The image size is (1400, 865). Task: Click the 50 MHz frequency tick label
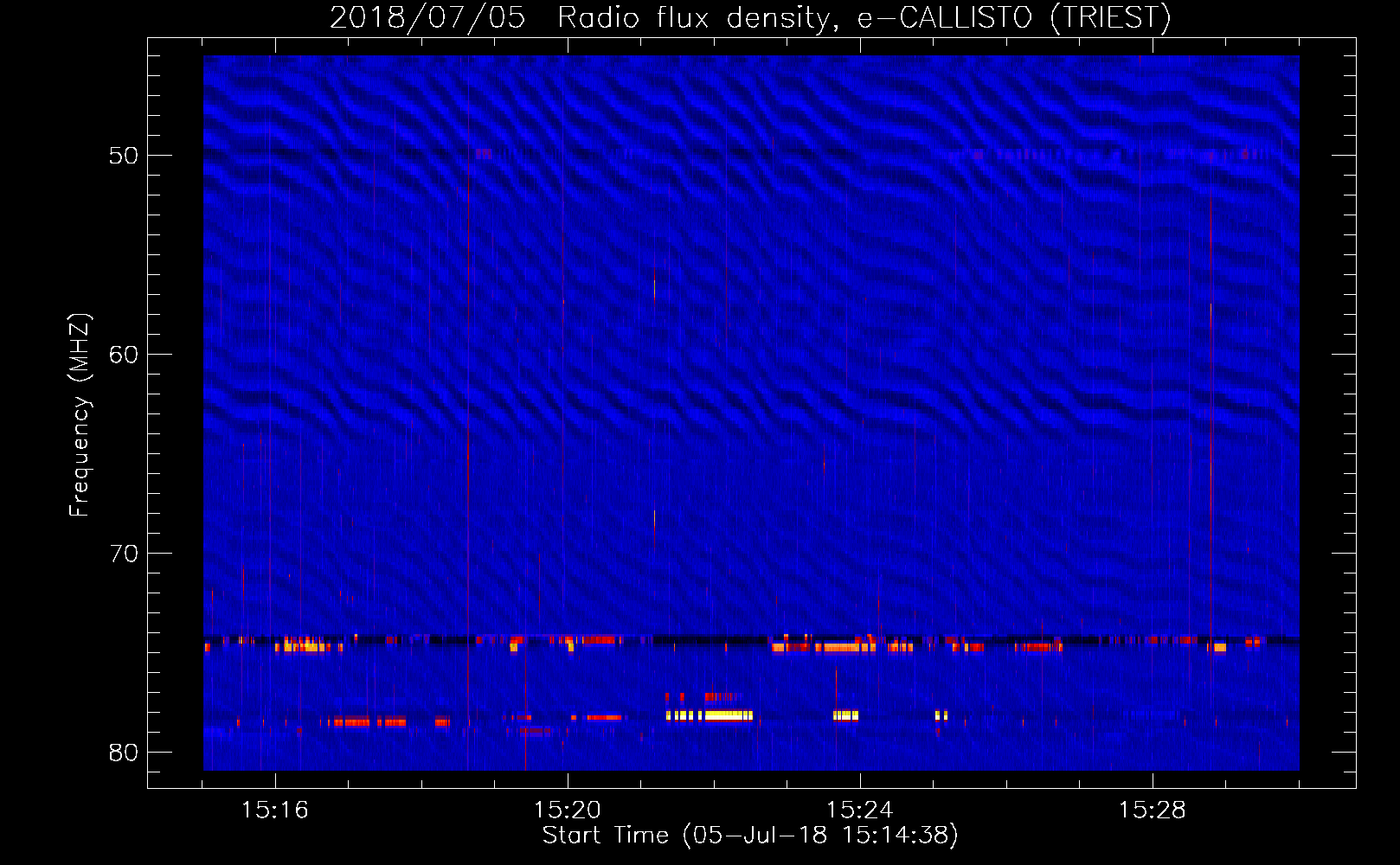coord(124,156)
